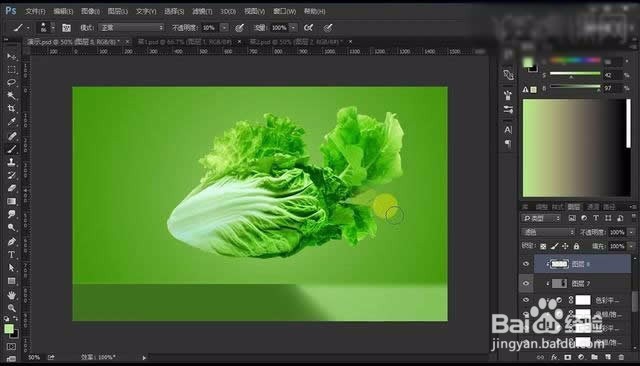Switch to the 路径 panel tab
This screenshot has height=366, width=640.
point(609,207)
